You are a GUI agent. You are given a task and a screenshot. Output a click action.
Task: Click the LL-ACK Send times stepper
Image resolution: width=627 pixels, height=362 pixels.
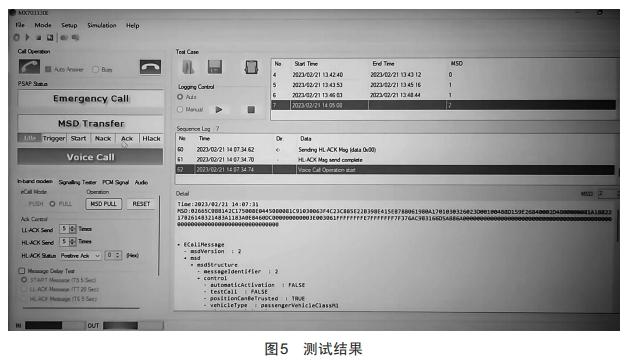click(72, 229)
